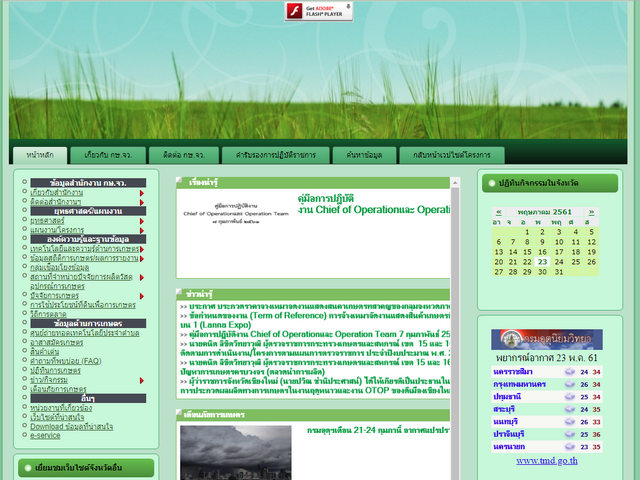Screen dimensions: 640x480
Task: Open the เกี่ยวกับสำนักงาน link
Action: click(57, 193)
